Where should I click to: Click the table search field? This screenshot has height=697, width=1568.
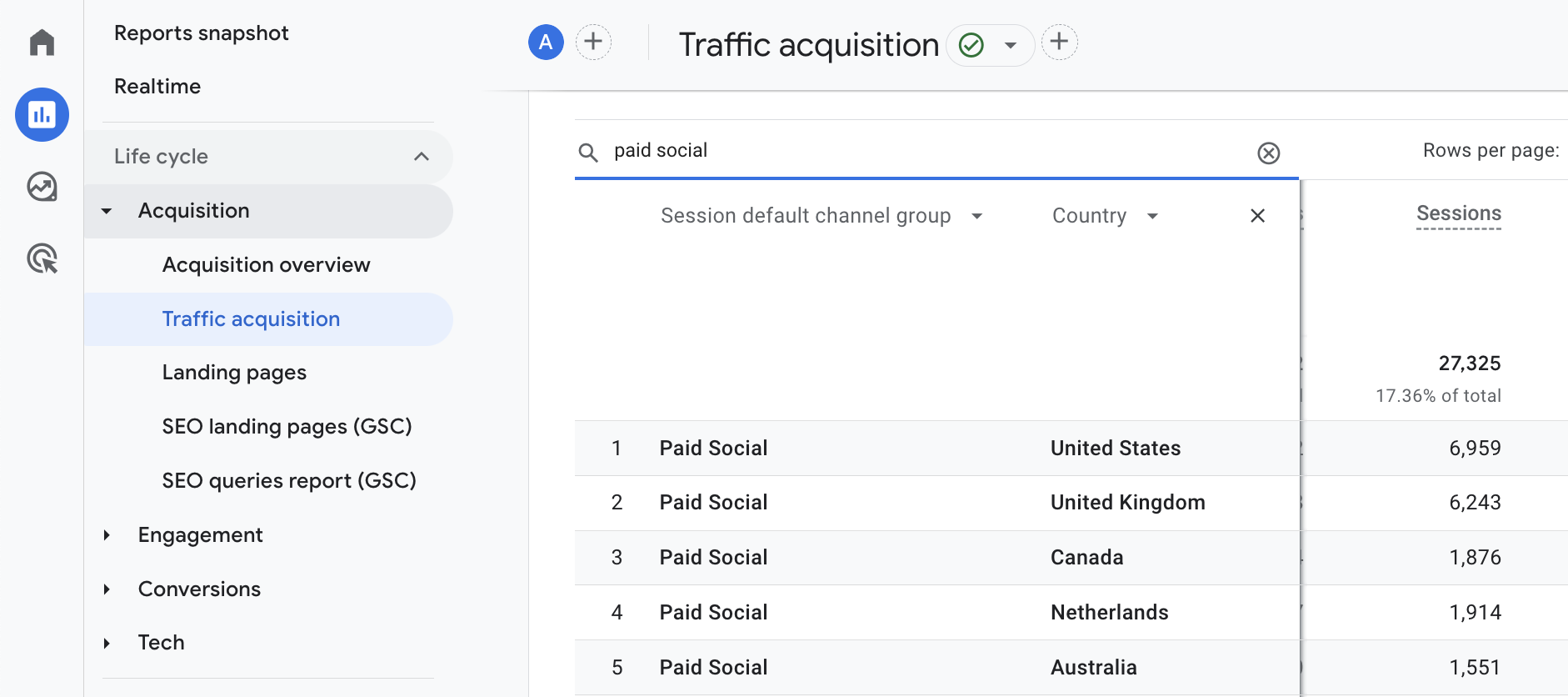[925, 151]
